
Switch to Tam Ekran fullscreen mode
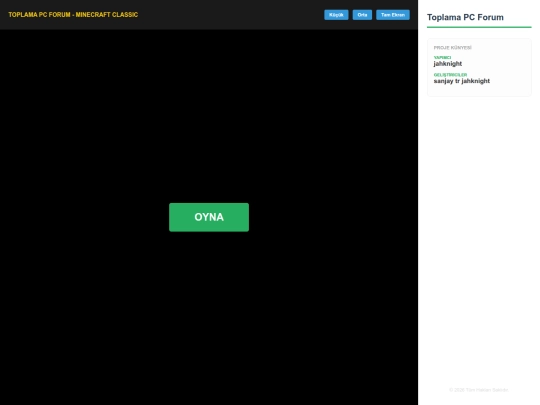[393, 15]
